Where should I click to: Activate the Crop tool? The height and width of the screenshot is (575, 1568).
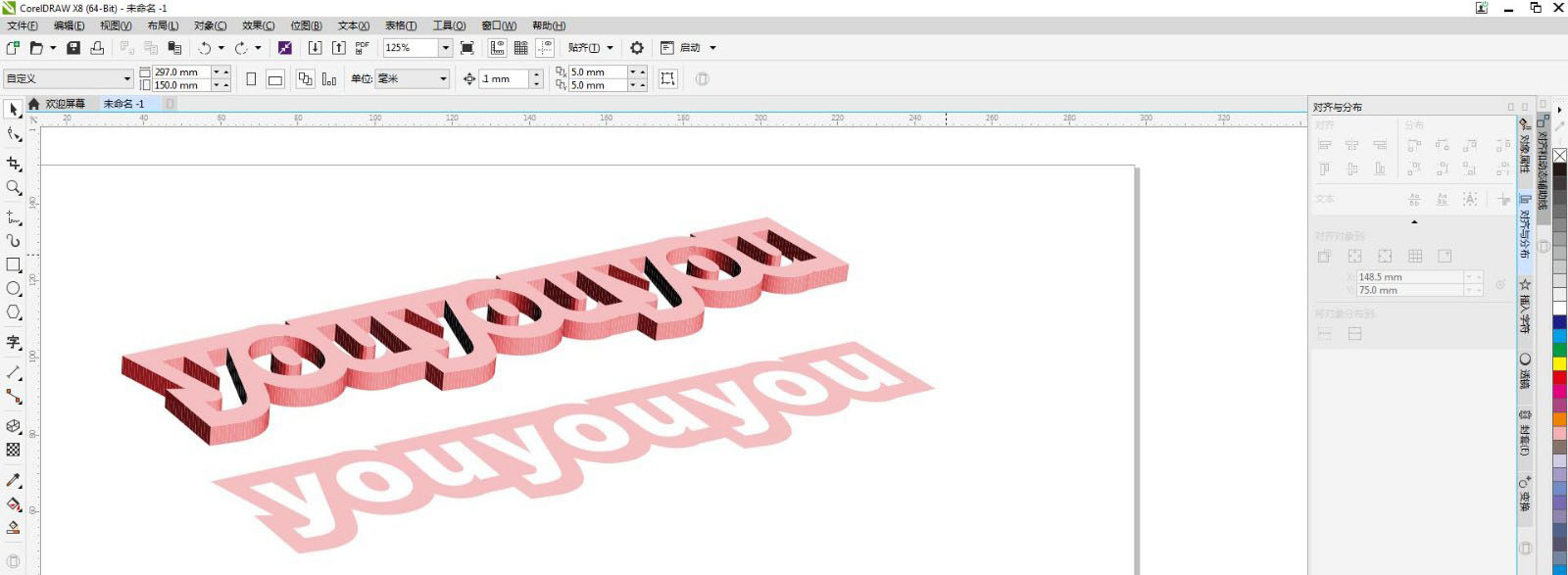coord(14,164)
